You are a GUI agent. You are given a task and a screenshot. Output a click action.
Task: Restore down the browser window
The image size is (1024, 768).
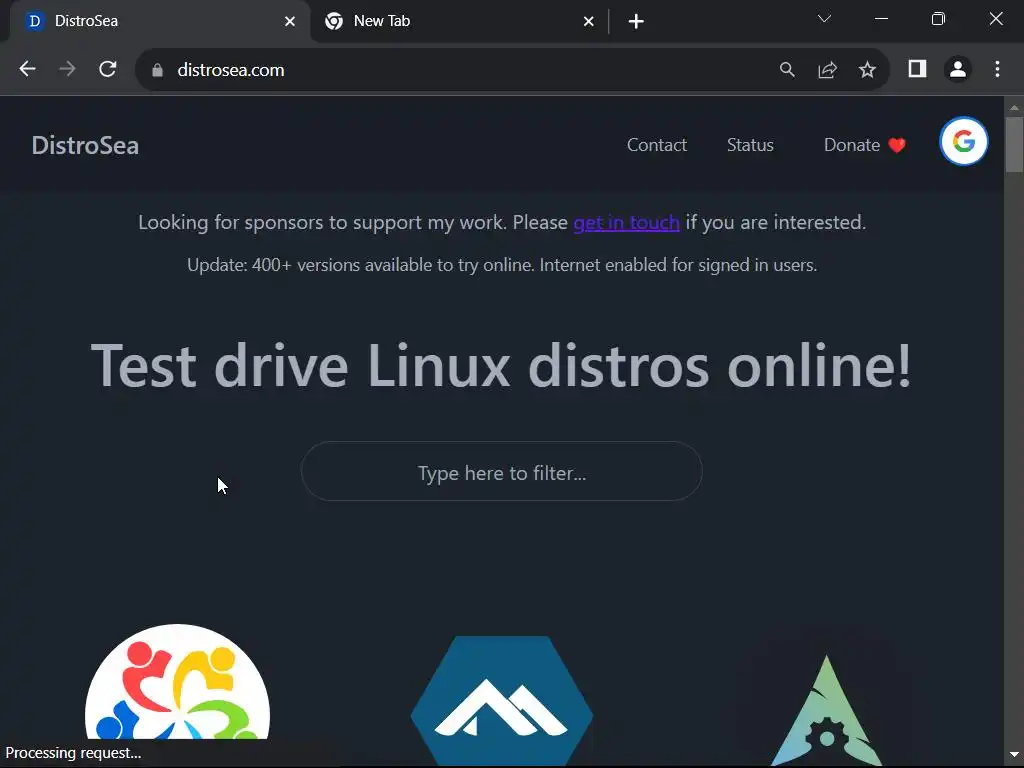(938, 19)
